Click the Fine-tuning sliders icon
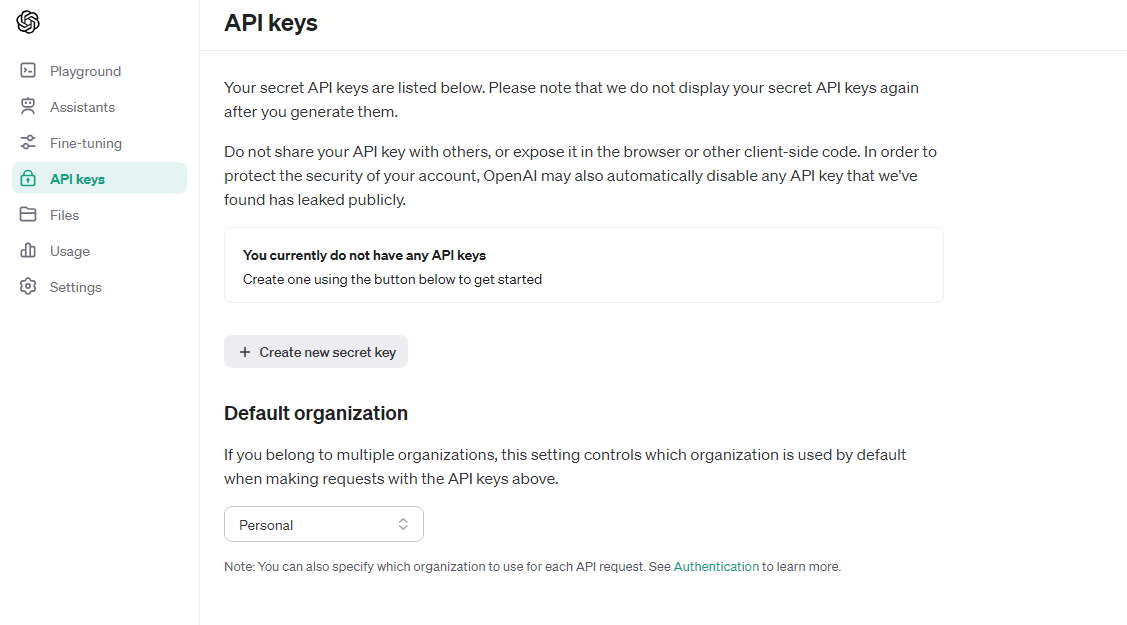 coord(28,142)
